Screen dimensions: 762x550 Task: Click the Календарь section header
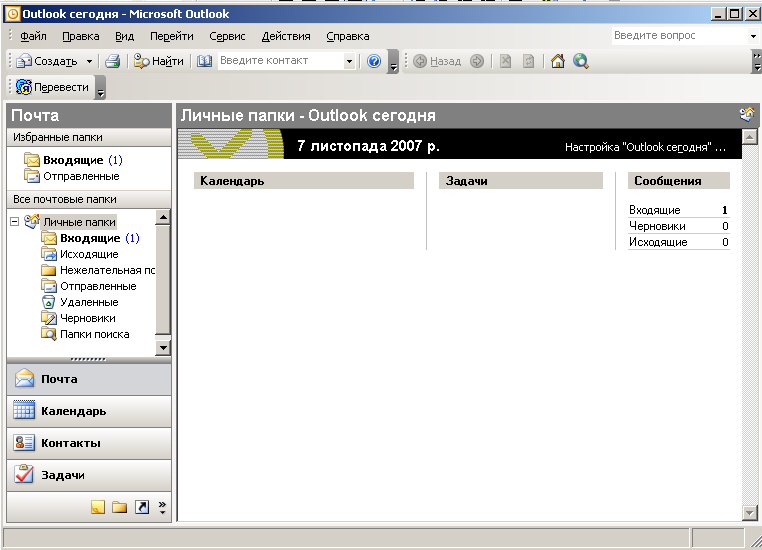(x=304, y=181)
